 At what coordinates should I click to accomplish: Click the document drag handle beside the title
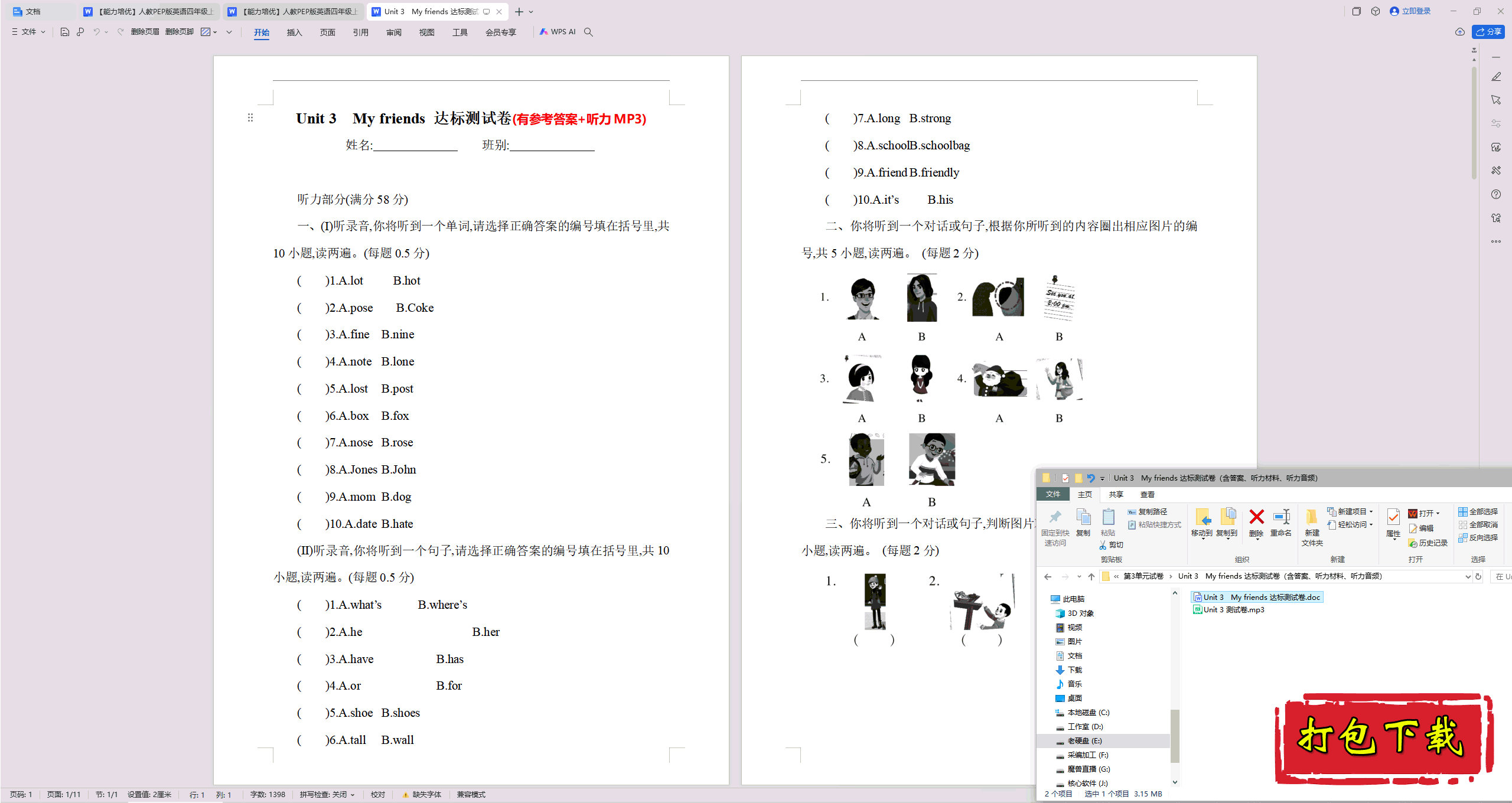[250, 117]
